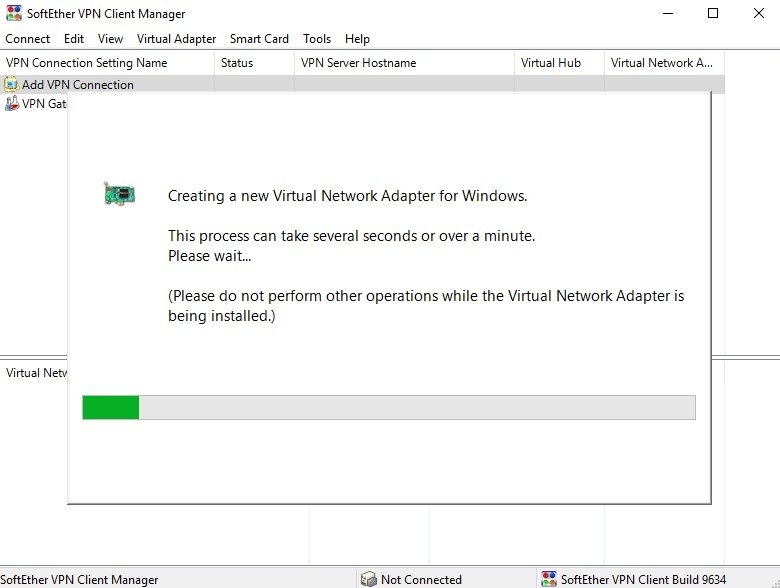Image resolution: width=780 pixels, height=588 pixels.
Task: Select the Add VPN Connection row
Action: (x=362, y=85)
